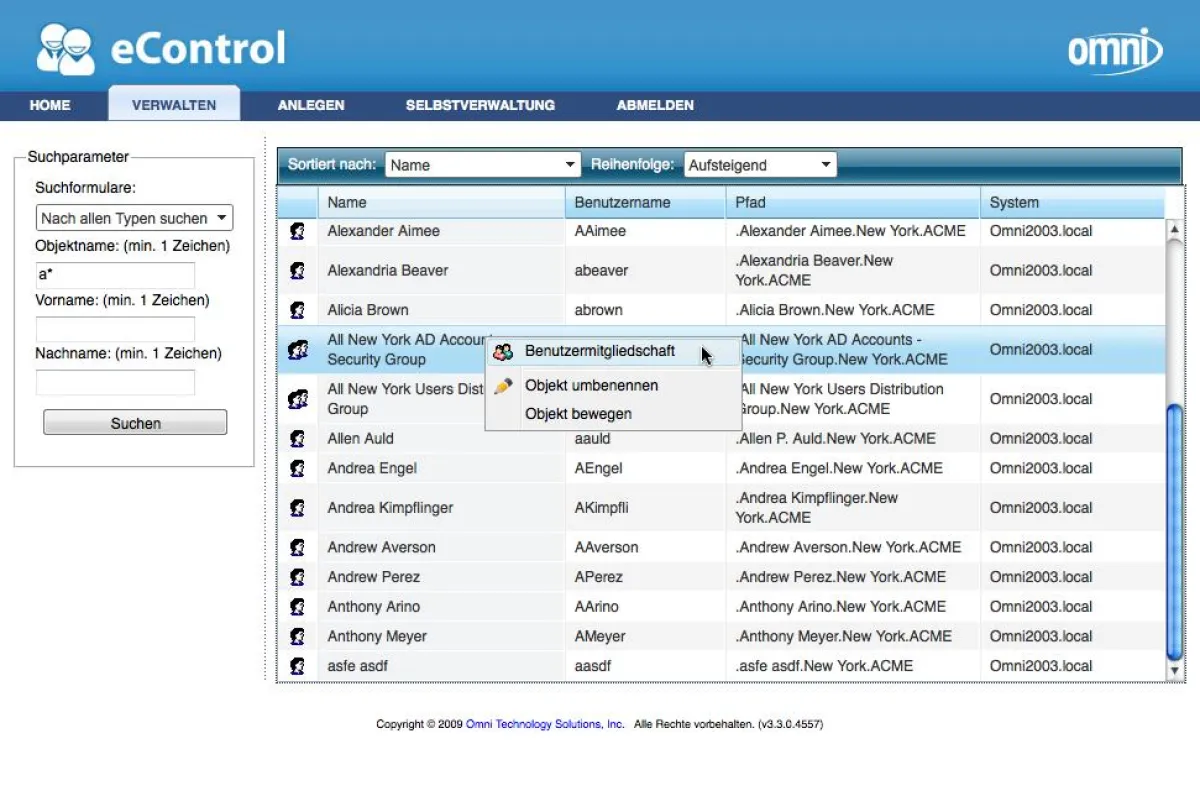Click the group icon next to All New York Users Distribution Group
The height and width of the screenshot is (791, 1200).
click(x=296, y=398)
